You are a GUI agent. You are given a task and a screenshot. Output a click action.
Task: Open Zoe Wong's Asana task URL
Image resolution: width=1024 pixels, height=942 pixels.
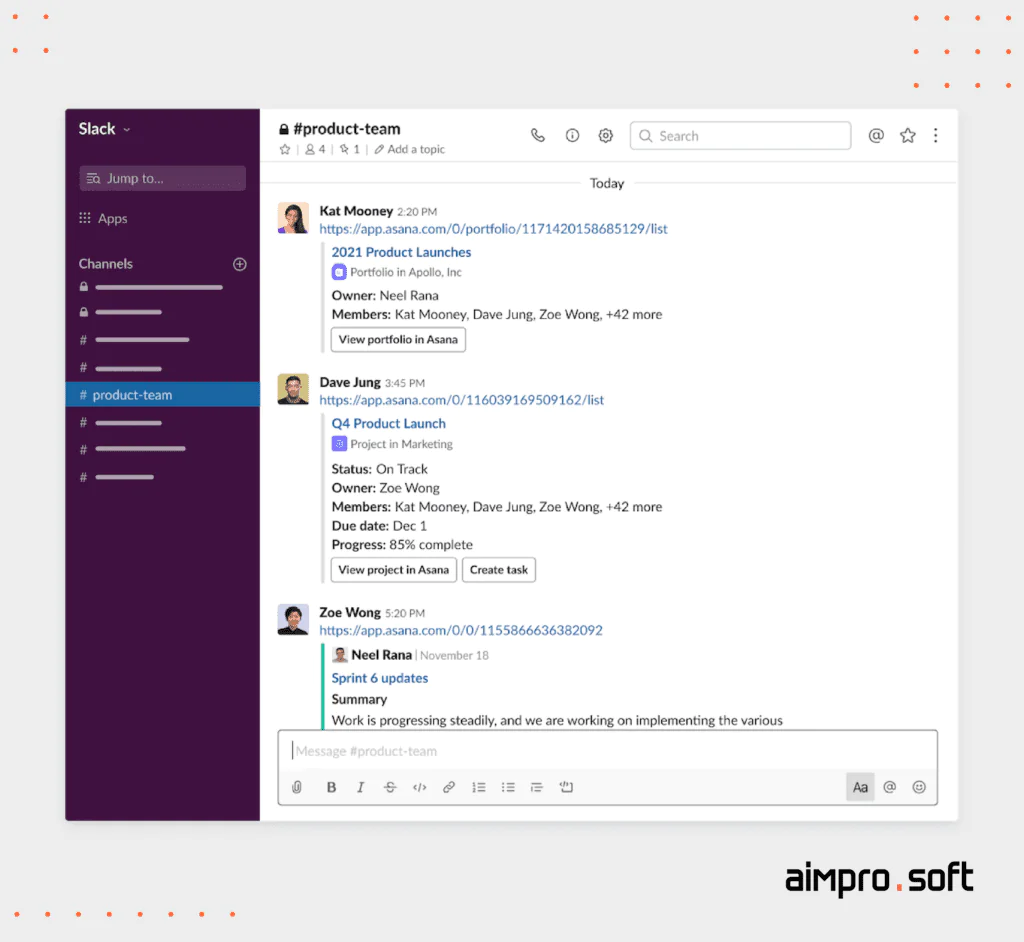460,630
